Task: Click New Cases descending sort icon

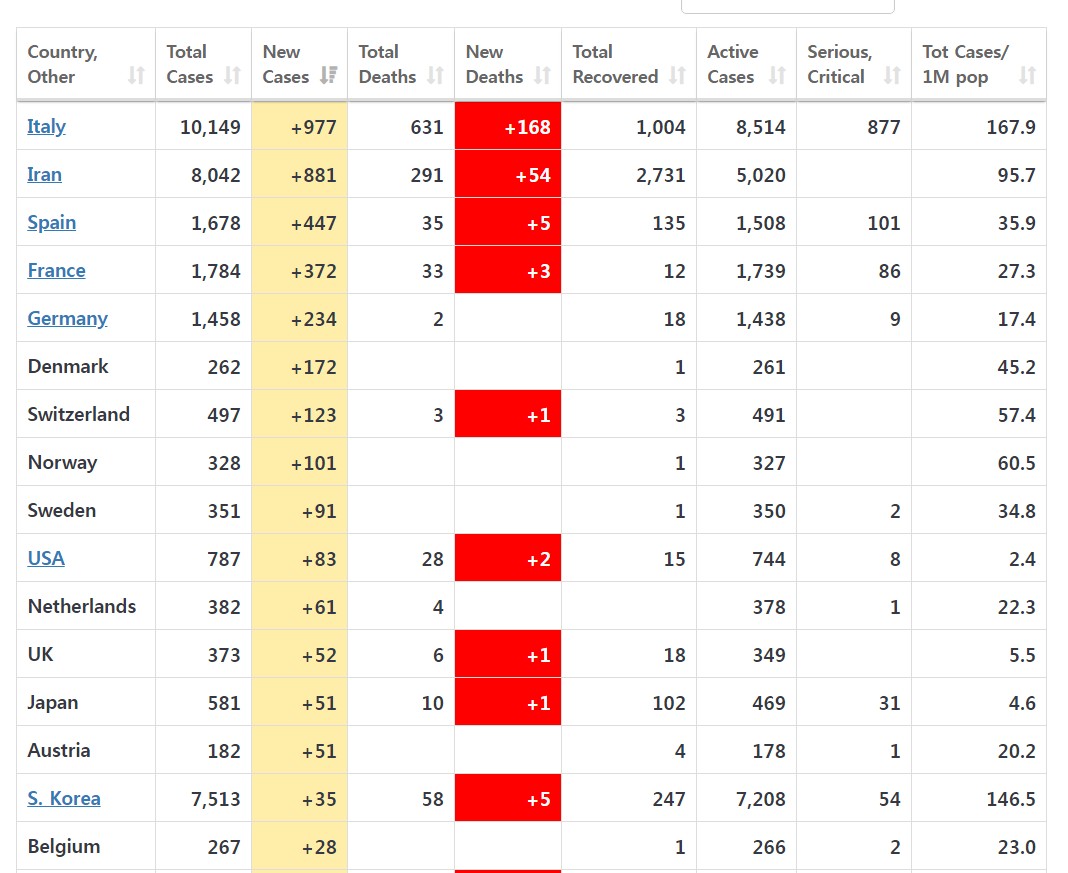Action: pos(328,76)
